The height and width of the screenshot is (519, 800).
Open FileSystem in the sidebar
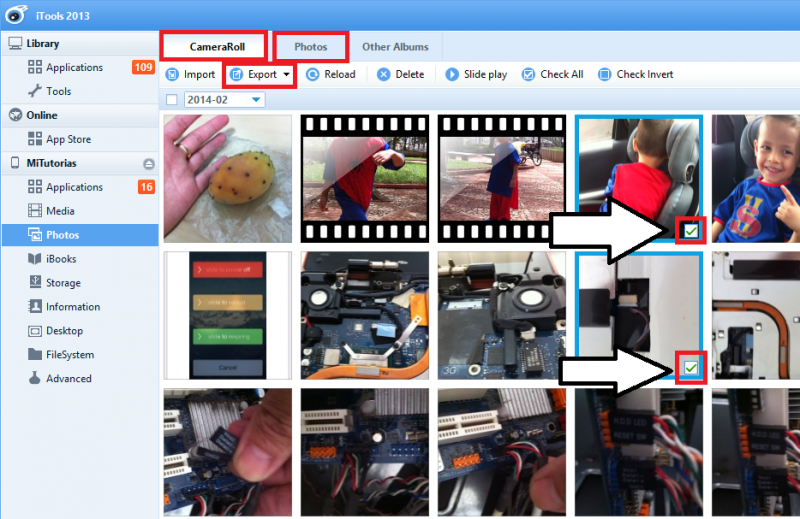coord(69,355)
